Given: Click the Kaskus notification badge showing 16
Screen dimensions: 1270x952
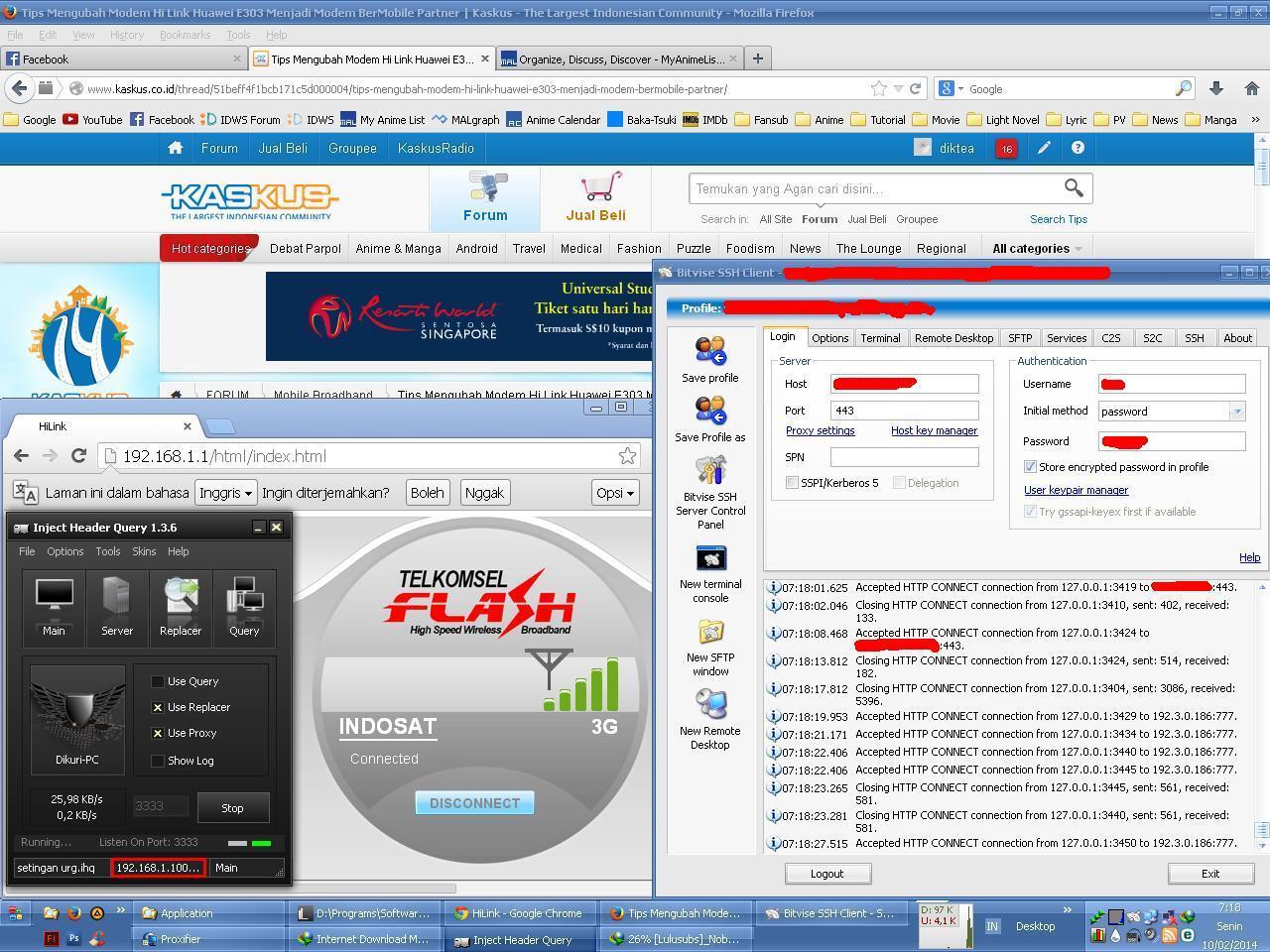Looking at the screenshot, I should [1006, 149].
